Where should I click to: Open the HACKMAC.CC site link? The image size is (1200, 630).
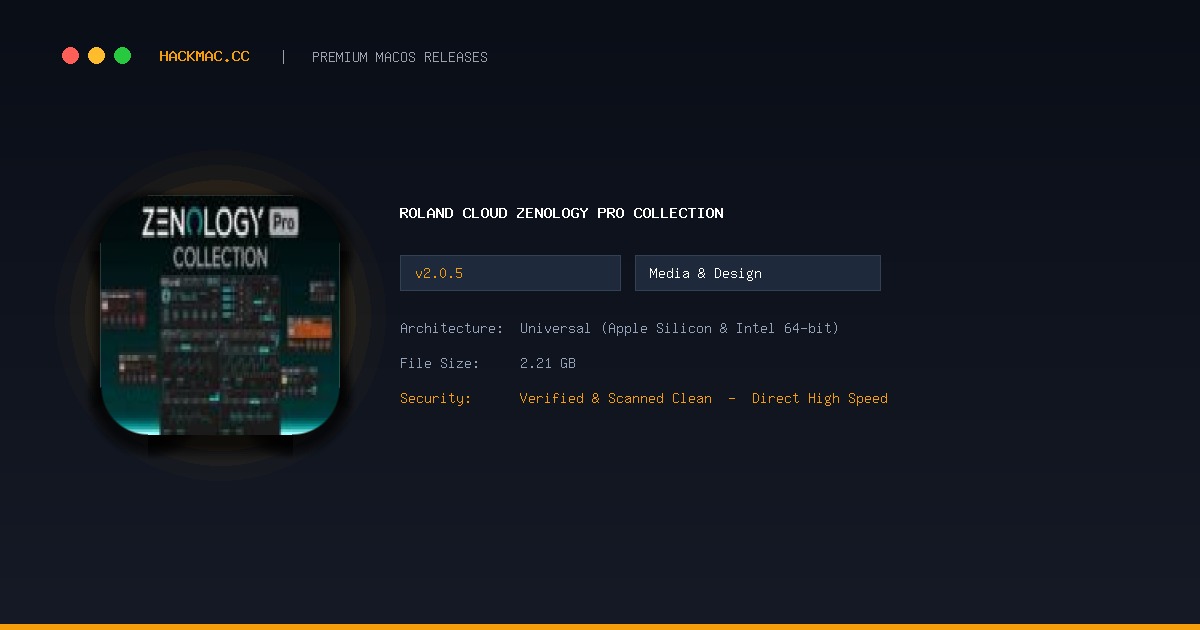[x=205, y=57]
